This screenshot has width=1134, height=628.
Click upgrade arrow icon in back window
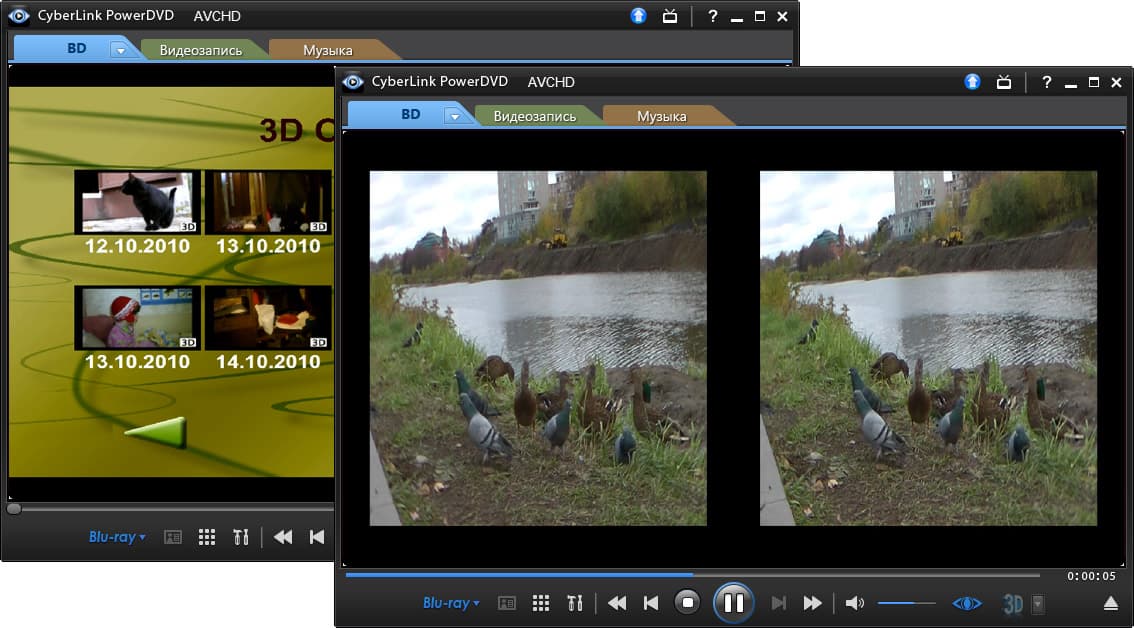[x=639, y=16]
